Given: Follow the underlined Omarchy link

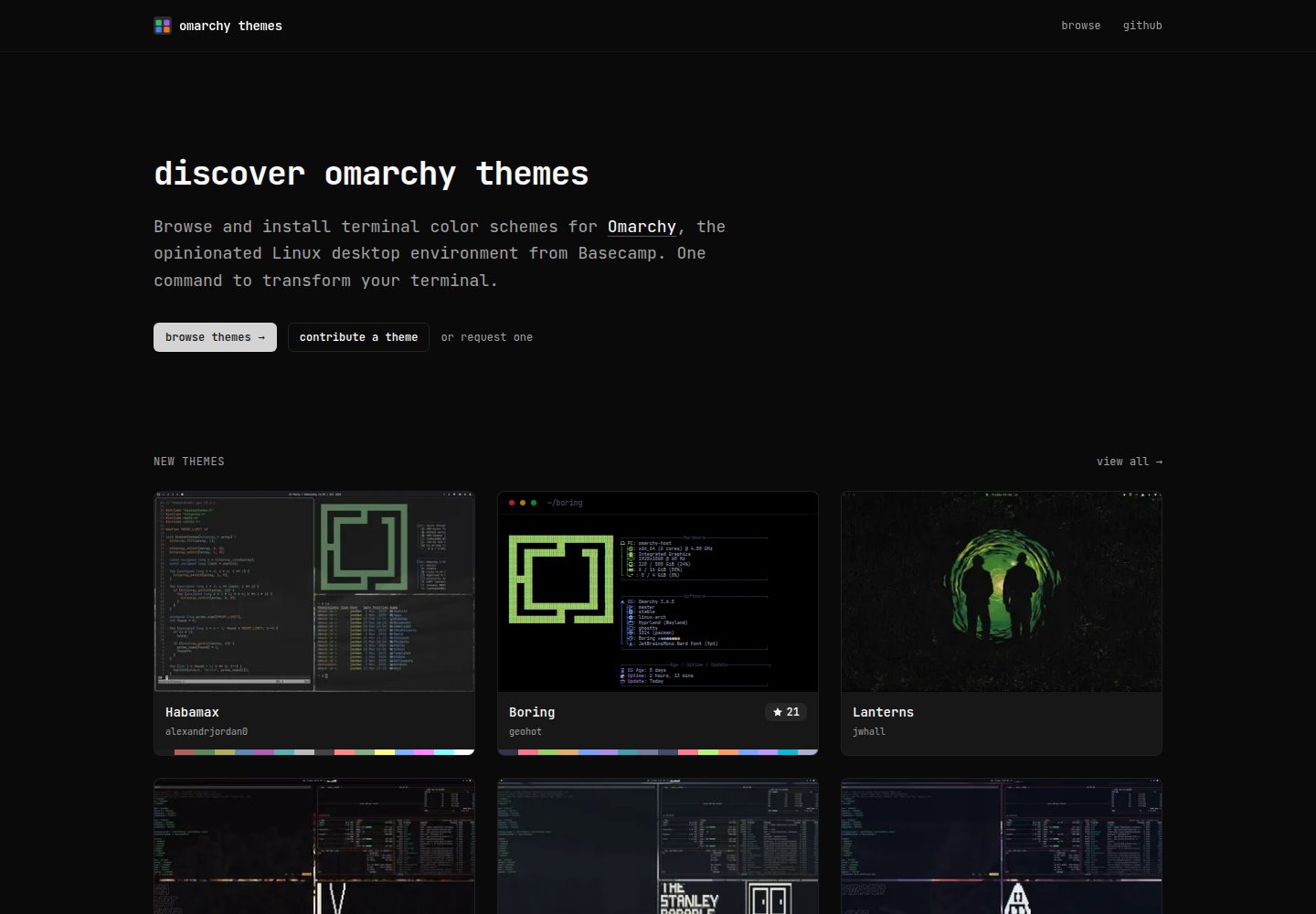Looking at the screenshot, I should [x=642, y=227].
